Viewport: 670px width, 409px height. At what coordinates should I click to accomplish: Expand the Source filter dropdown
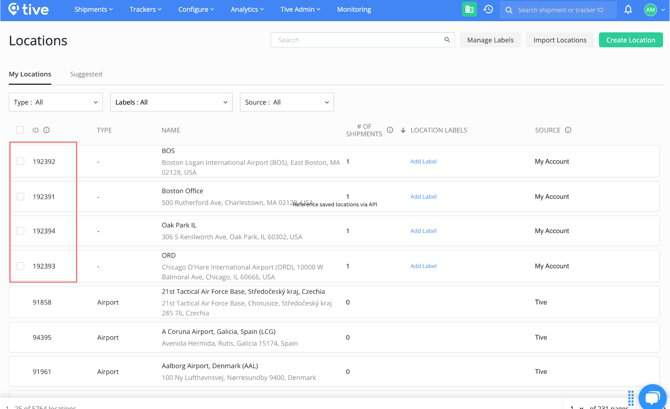286,102
